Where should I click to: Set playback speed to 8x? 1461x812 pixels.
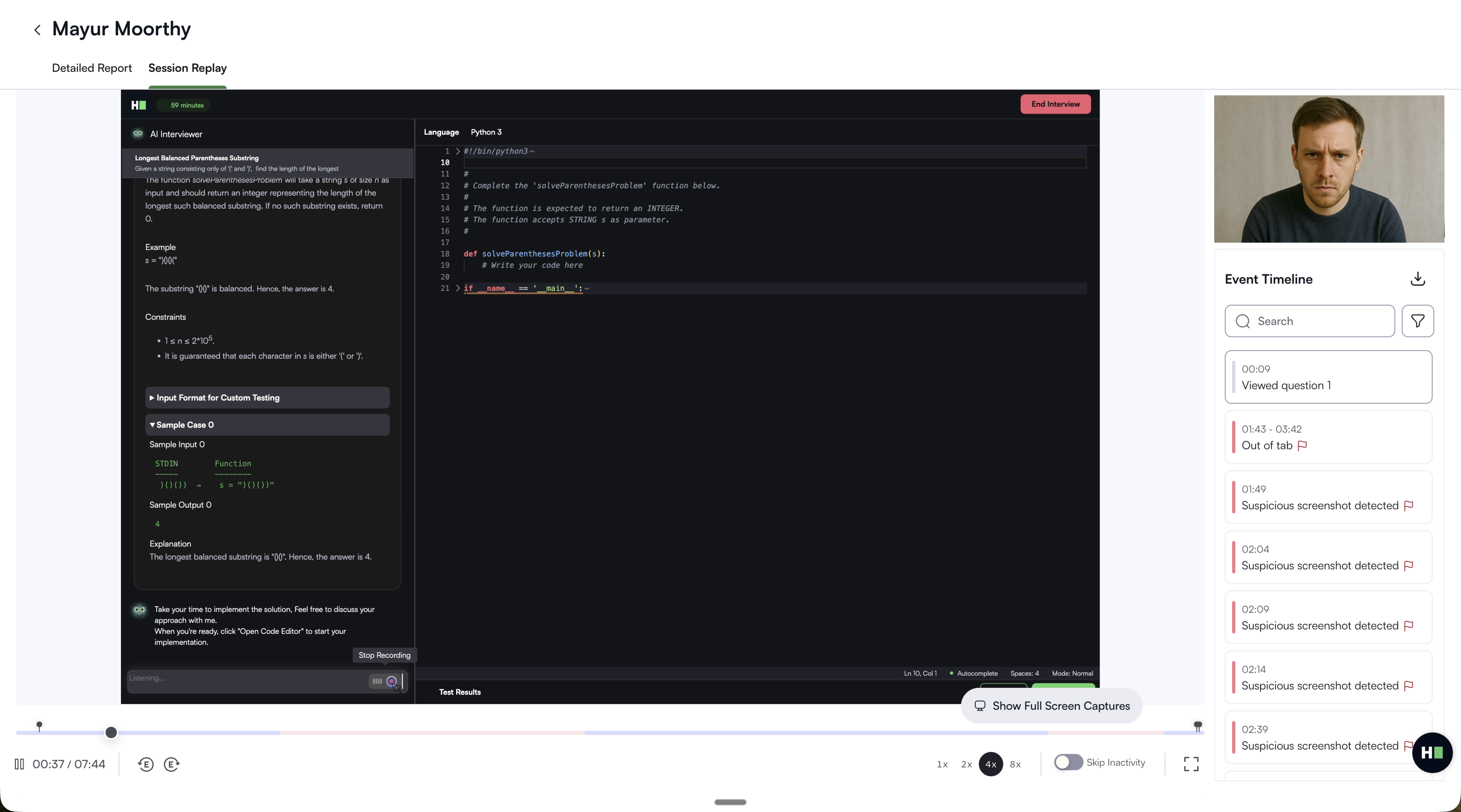(1015, 764)
